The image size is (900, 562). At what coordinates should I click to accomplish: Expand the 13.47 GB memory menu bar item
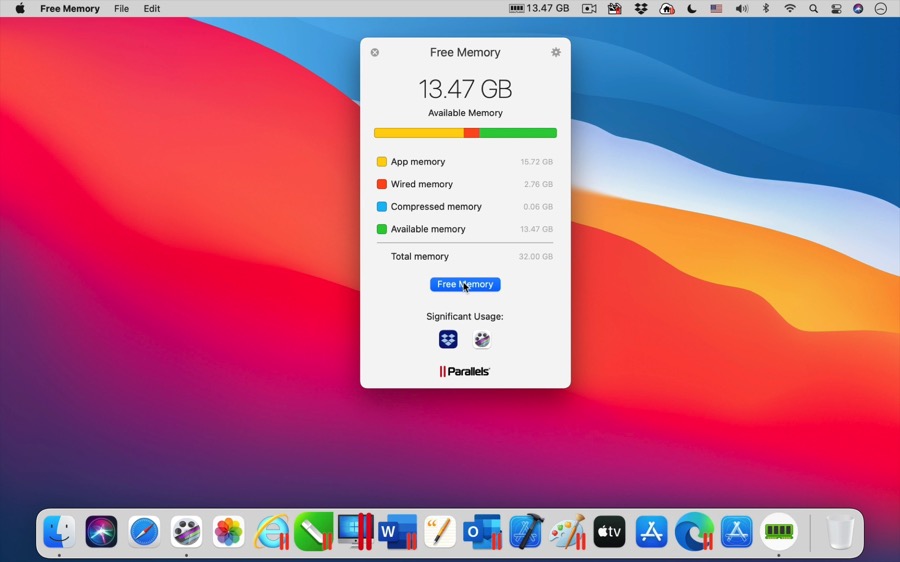pos(539,9)
